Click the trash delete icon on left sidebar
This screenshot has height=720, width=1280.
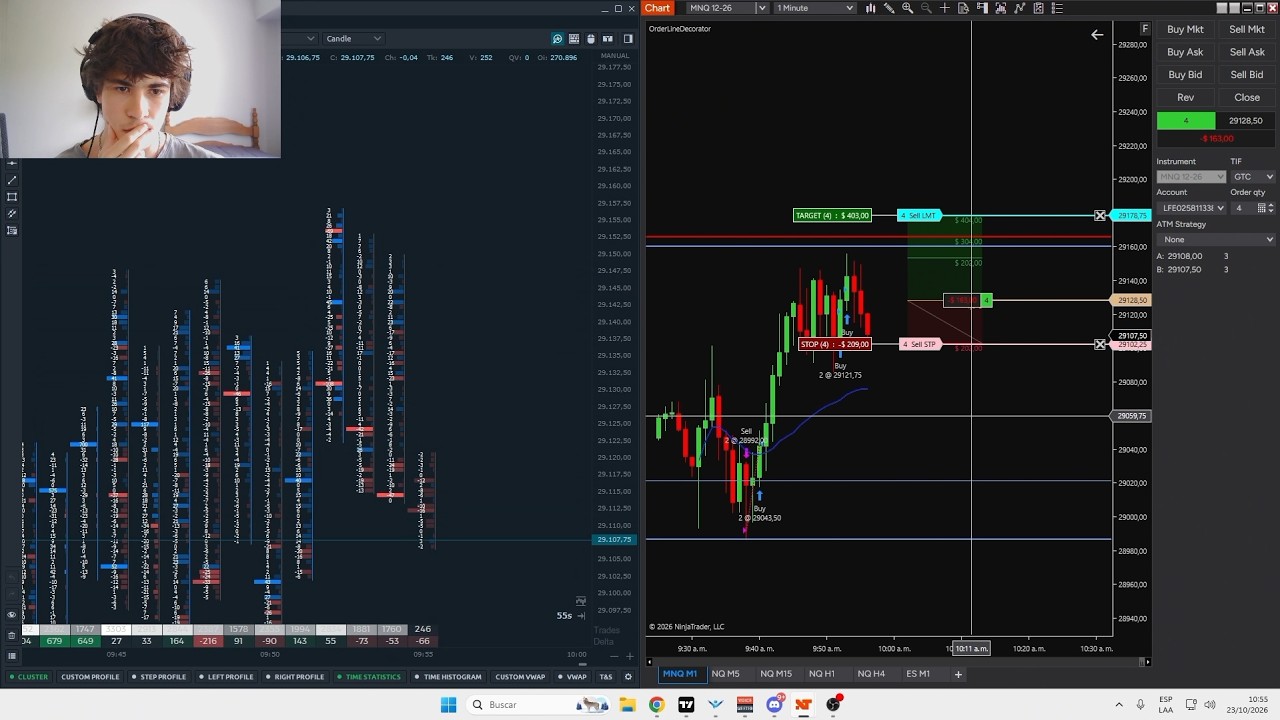click(x=12, y=636)
